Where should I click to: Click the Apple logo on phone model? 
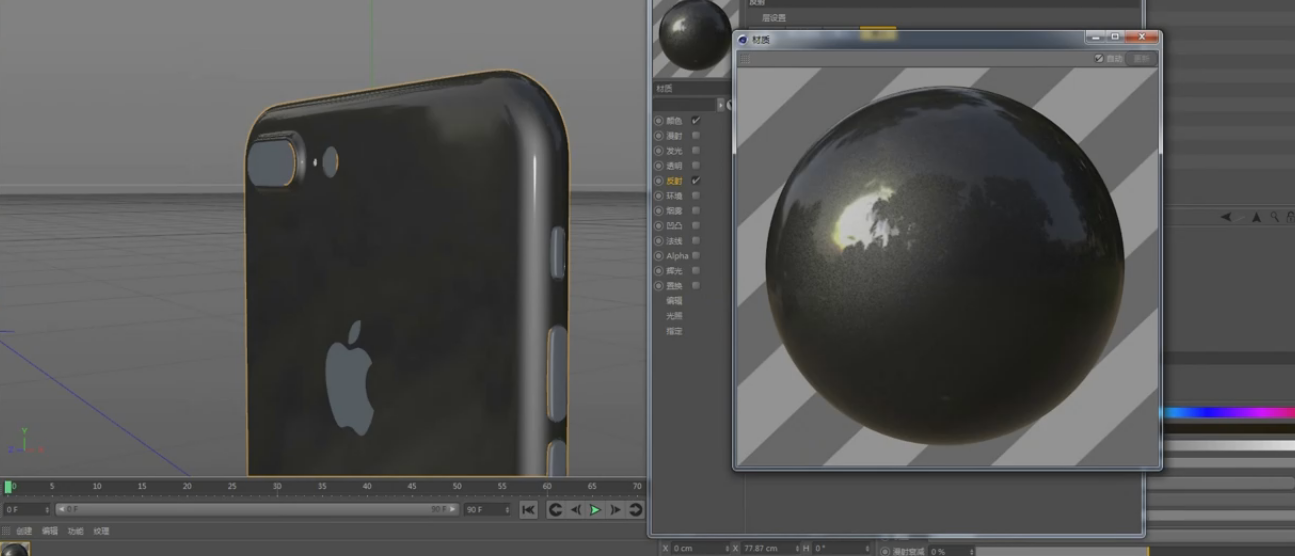tap(350, 377)
